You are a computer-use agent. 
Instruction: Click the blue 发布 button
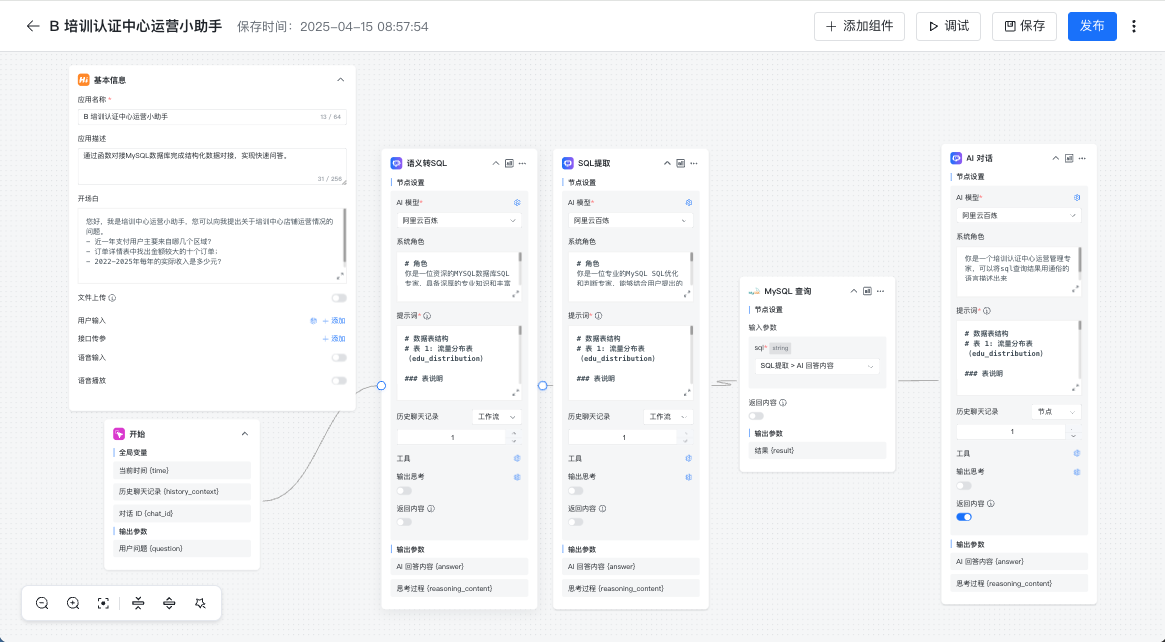click(1092, 26)
